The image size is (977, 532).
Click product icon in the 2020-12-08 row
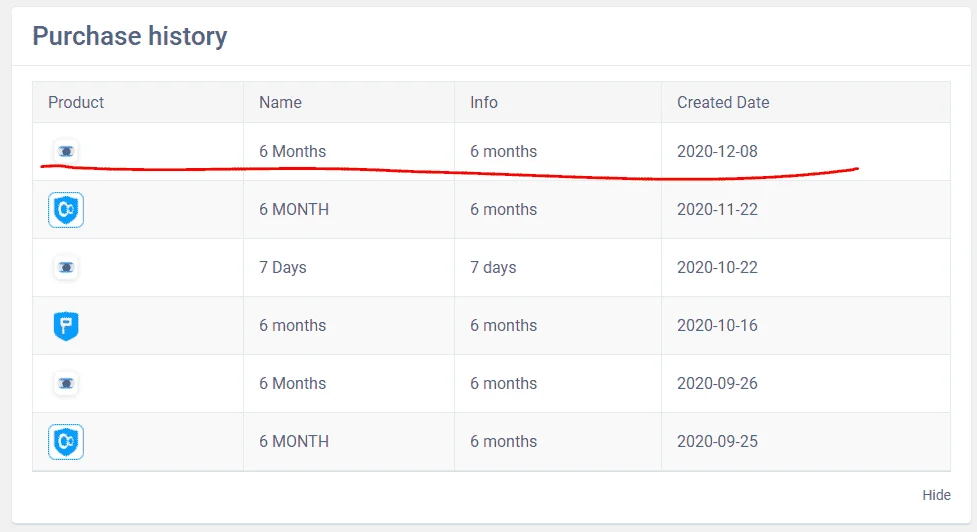(66, 151)
